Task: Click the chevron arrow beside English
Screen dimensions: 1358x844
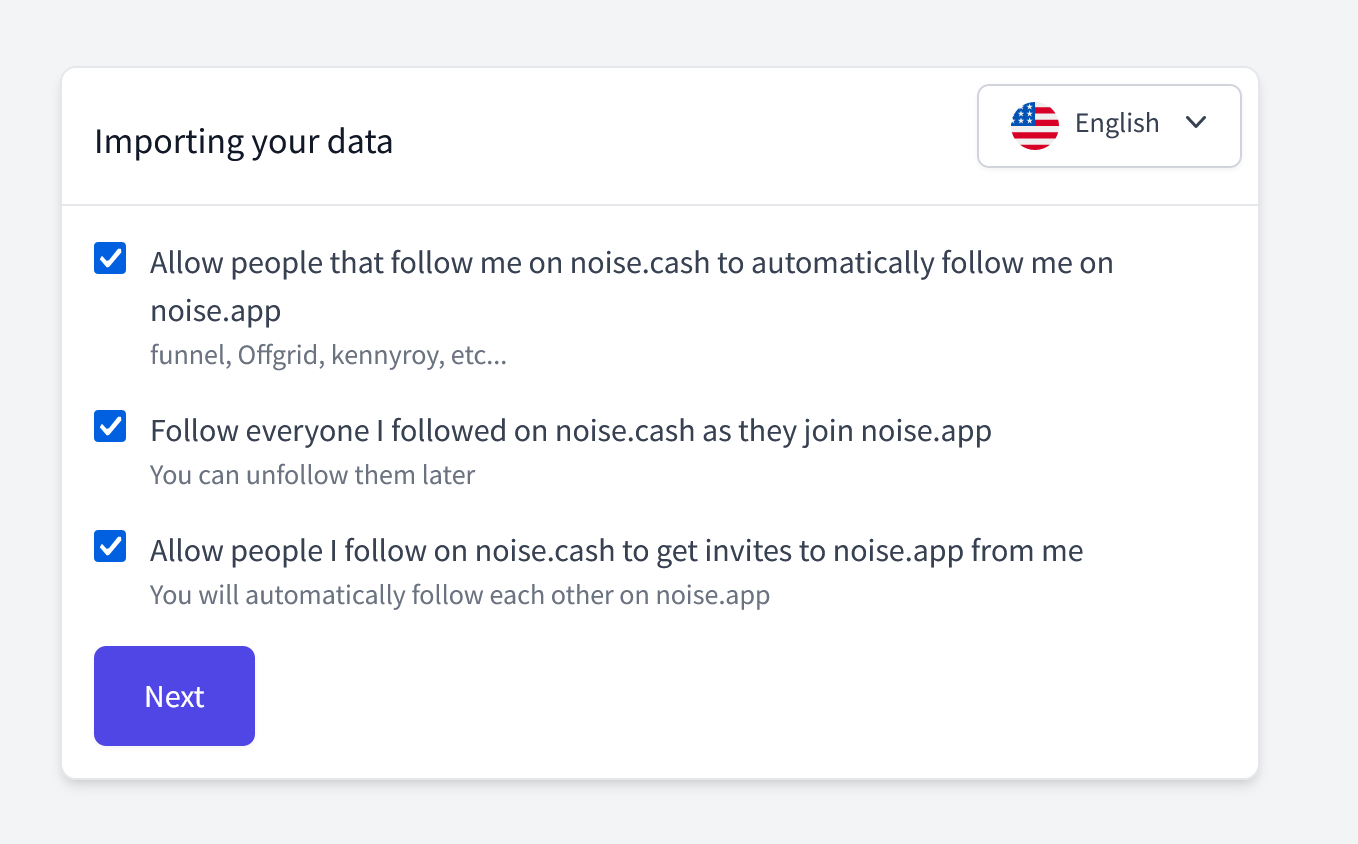Action: [x=1196, y=122]
